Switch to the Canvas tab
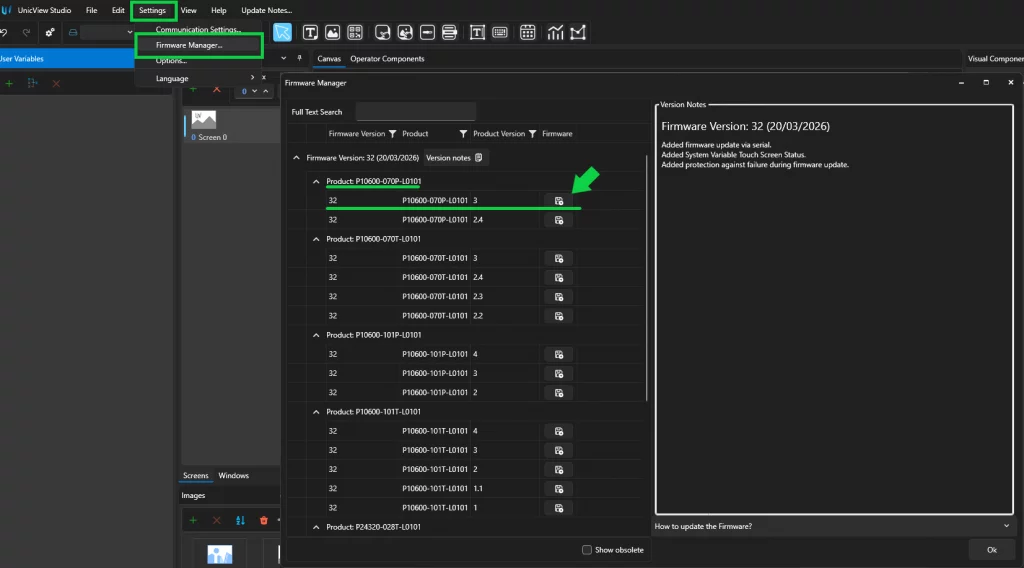 coord(329,59)
